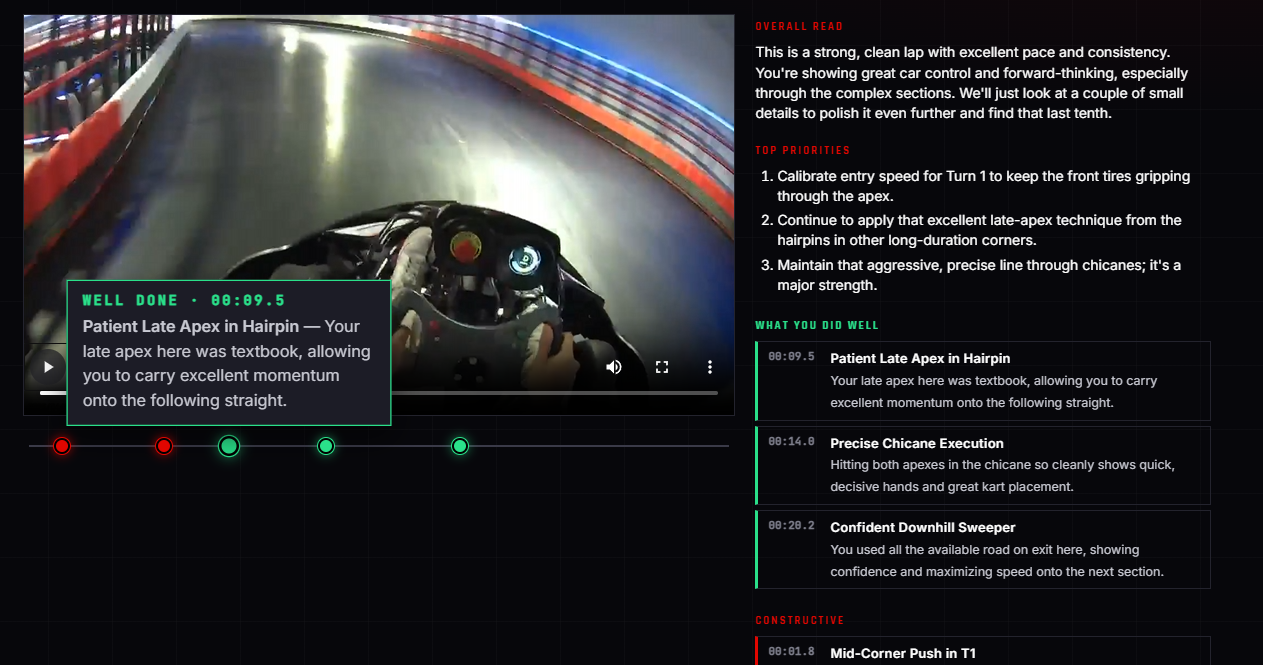Enter fullscreen on the video player
The image size is (1263, 665).
(661, 367)
